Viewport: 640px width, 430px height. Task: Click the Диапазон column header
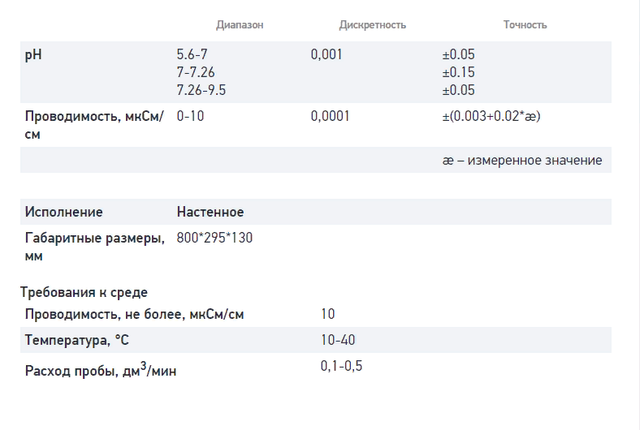point(240,25)
